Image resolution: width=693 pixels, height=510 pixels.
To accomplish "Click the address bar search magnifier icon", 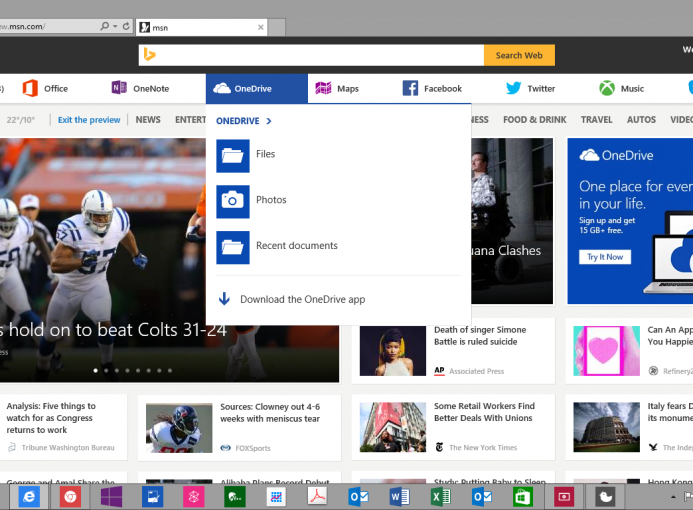I will coord(105,26).
